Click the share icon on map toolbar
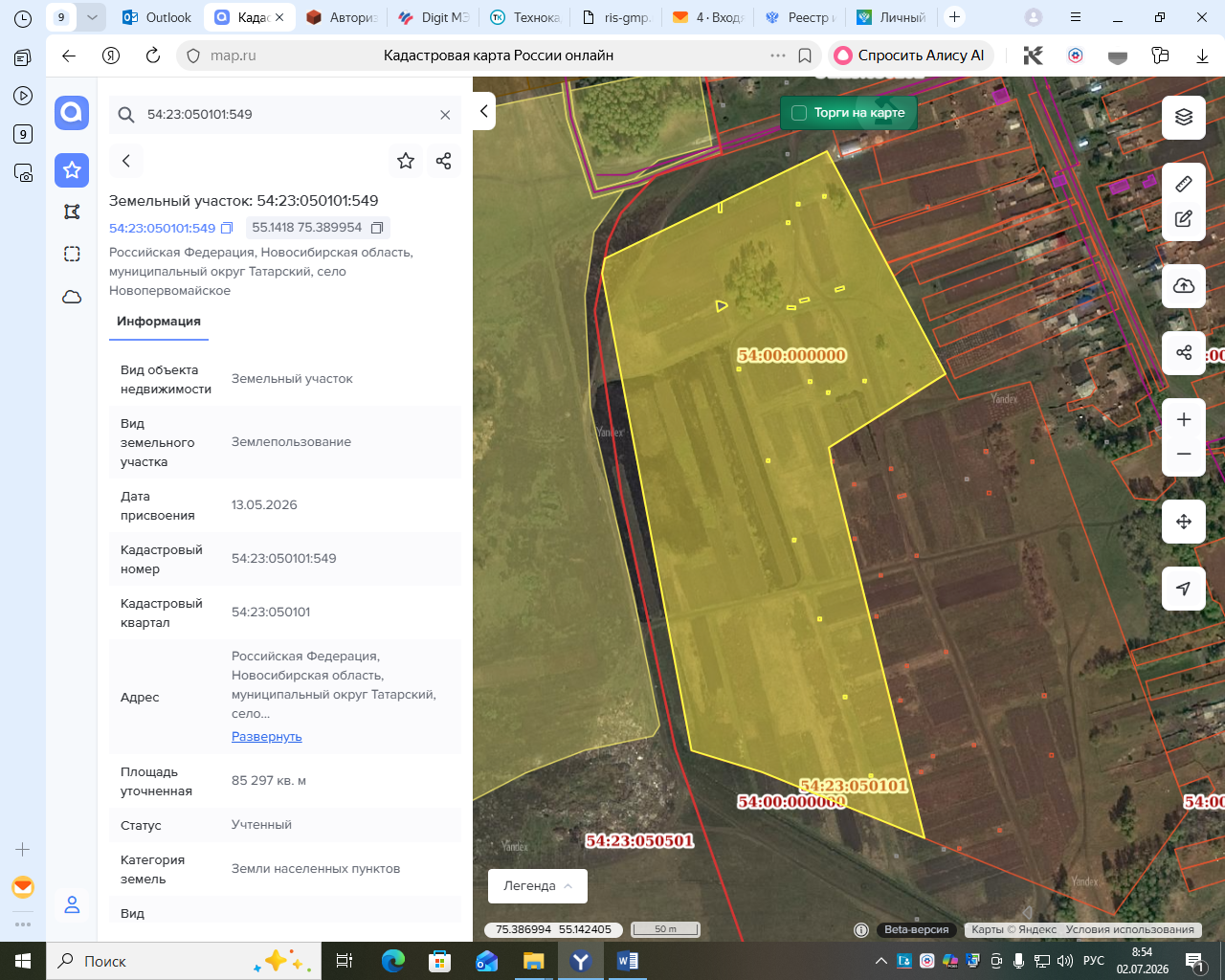Viewport: 1225px width, 980px height. (1184, 353)
